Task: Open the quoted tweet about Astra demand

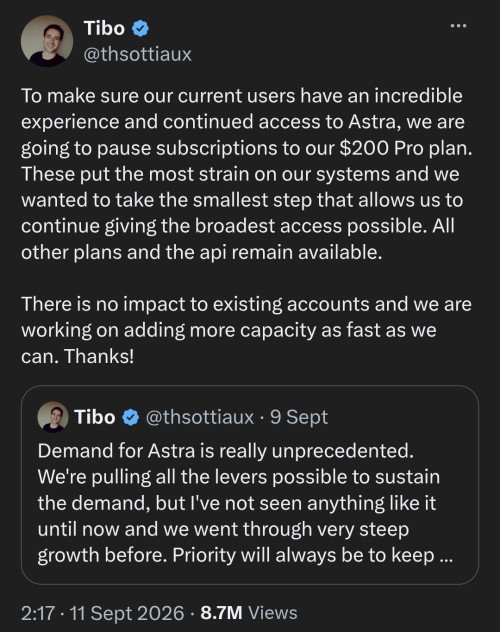Action: tap(250, 485)
